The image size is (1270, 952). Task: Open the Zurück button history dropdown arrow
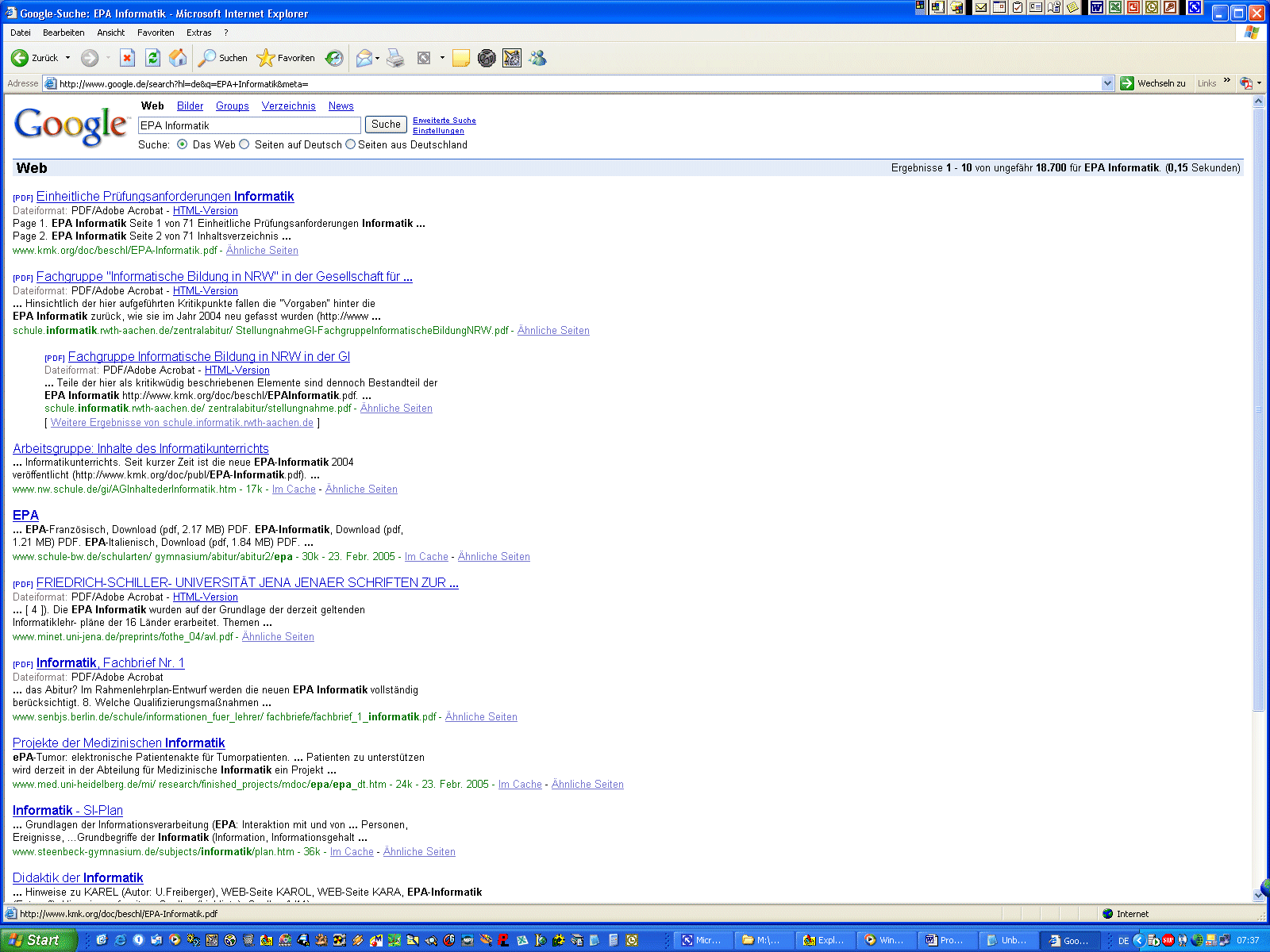[67, 58]
